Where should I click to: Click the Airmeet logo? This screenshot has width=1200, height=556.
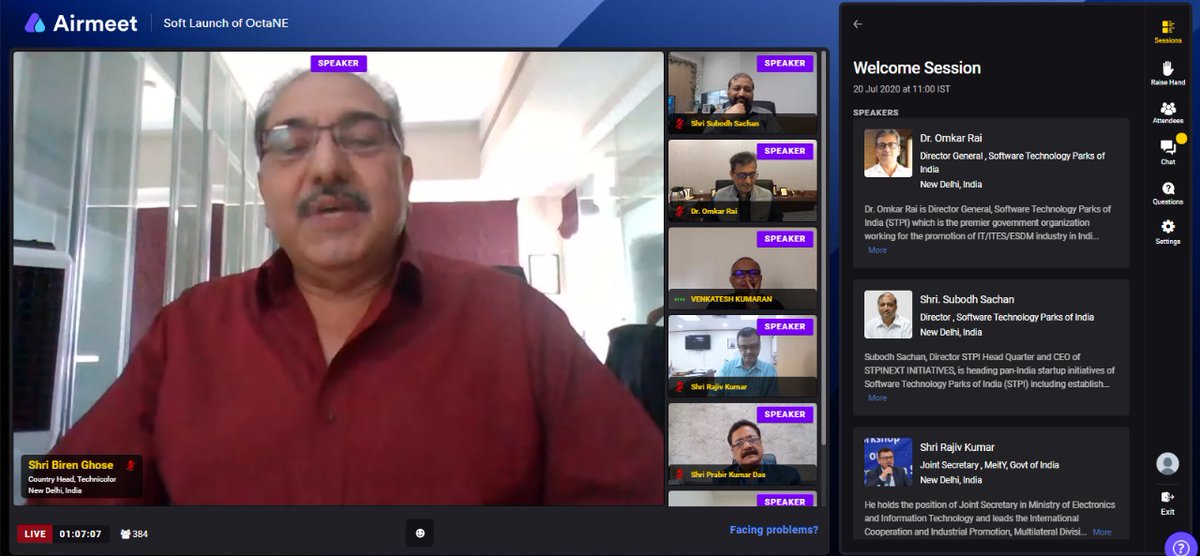83,22
